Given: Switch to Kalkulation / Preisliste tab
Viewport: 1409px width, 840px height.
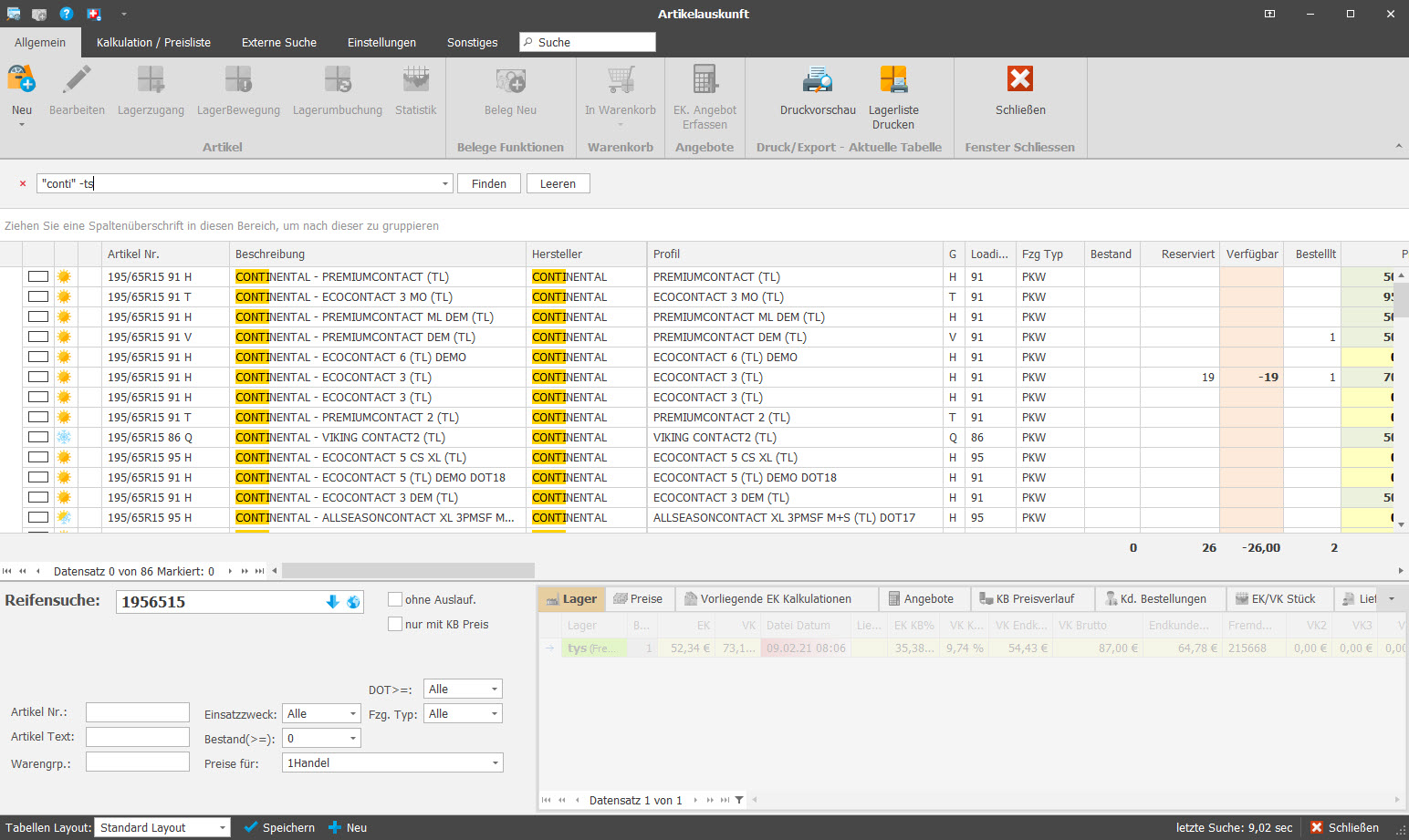Looking at the screenshot, I should click(153, 42).
